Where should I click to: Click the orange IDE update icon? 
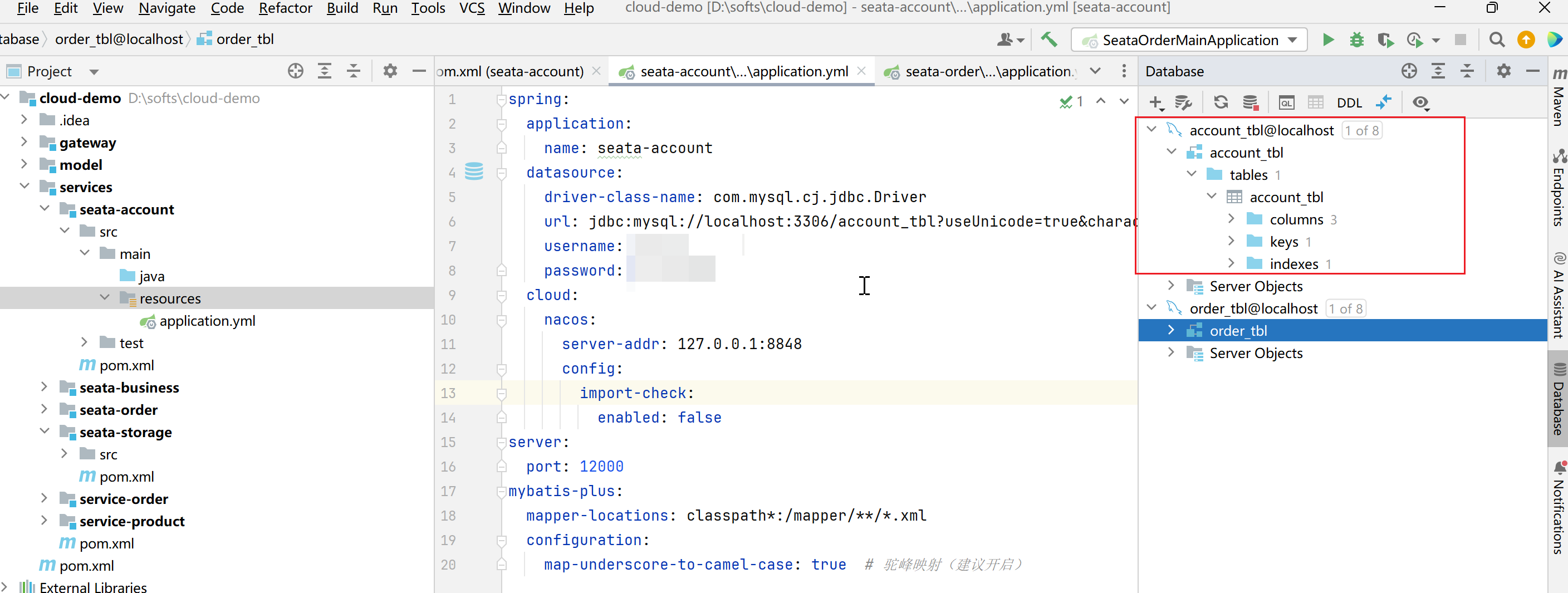1526,40
